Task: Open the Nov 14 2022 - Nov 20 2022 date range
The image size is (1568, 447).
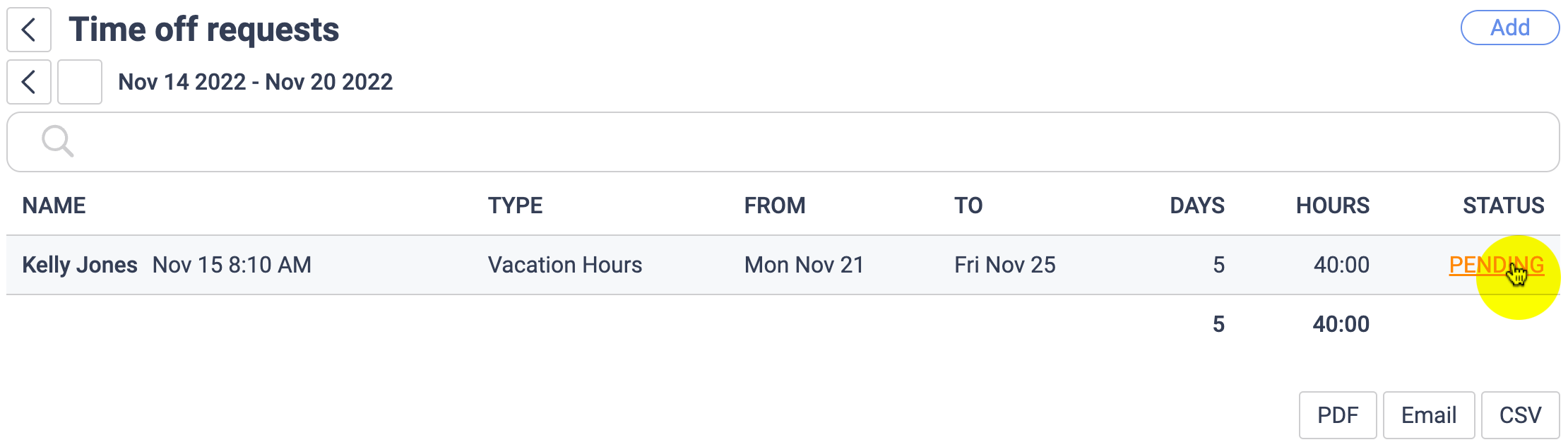Action: (x=255, y=82)
